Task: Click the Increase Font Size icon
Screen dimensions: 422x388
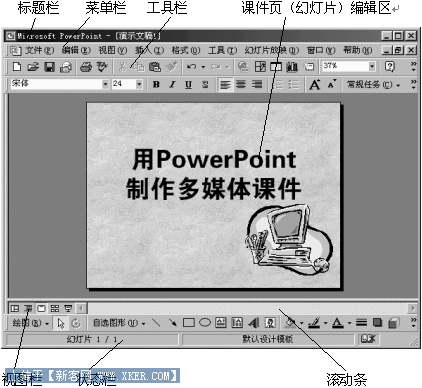Action: pos(315,85)
